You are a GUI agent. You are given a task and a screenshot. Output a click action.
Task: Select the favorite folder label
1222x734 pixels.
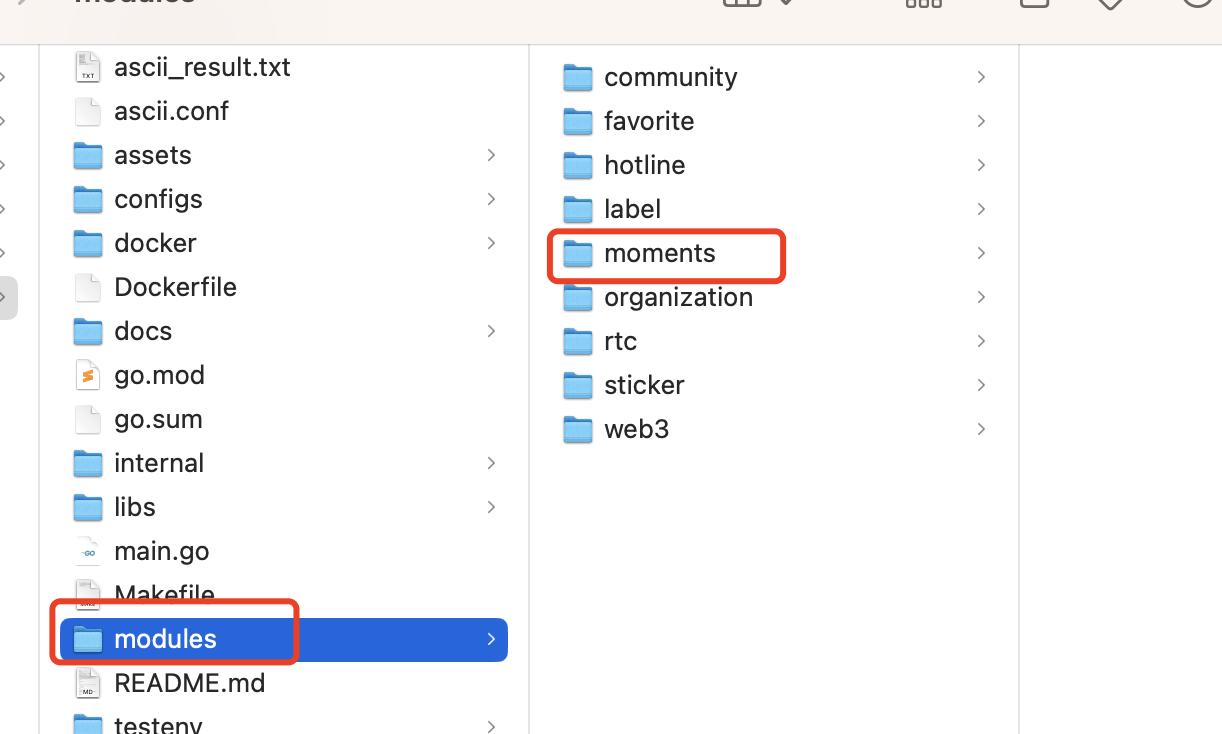[649, 121]
